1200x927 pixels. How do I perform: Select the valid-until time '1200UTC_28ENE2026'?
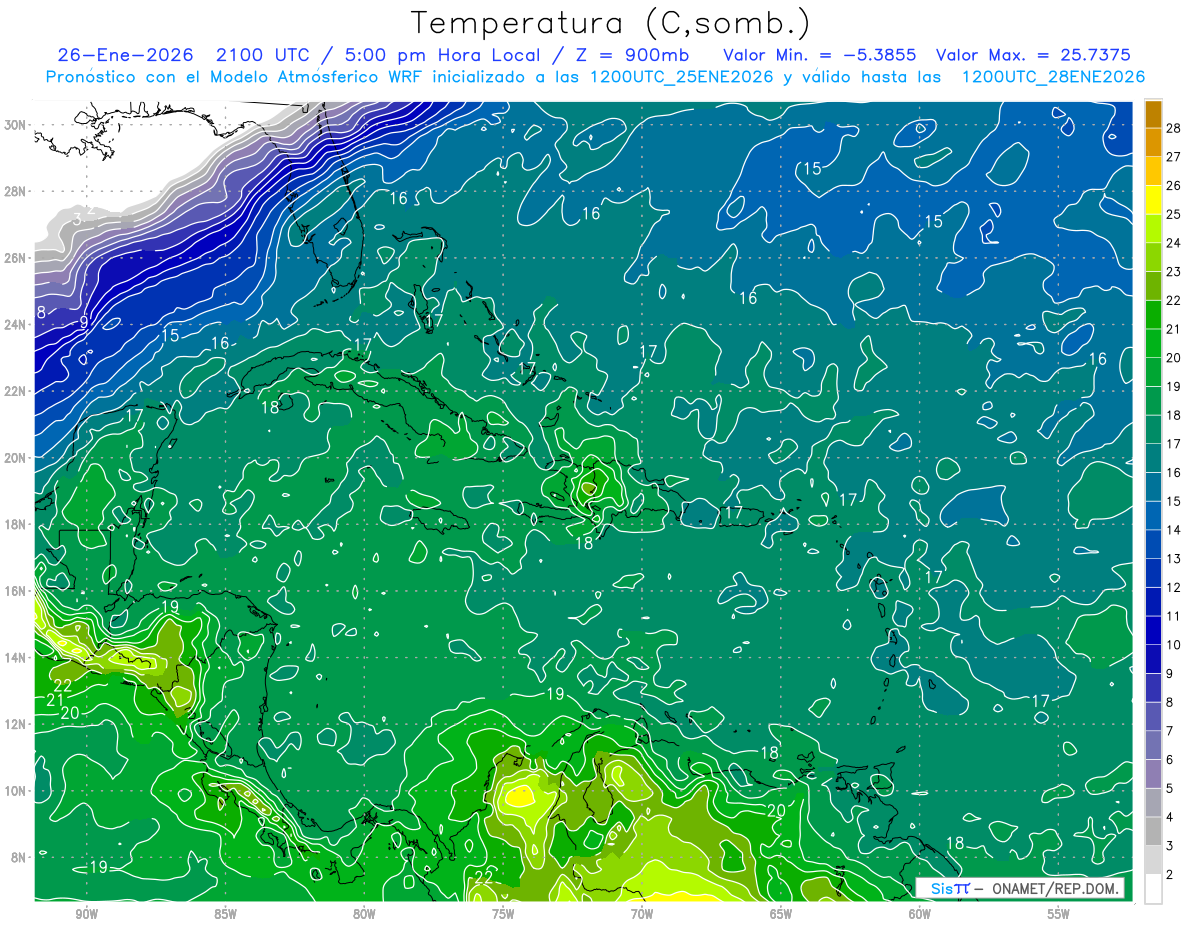tap(1053, 76)
